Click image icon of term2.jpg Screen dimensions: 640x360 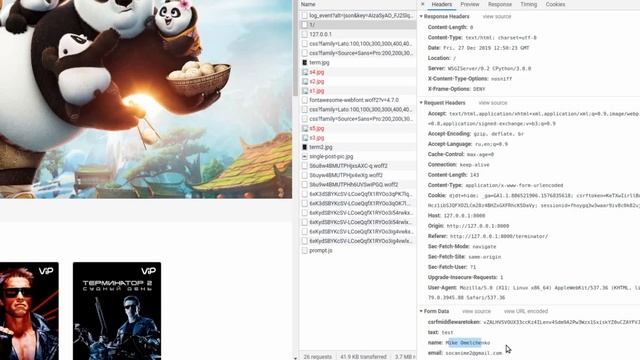tap(304, 147)
